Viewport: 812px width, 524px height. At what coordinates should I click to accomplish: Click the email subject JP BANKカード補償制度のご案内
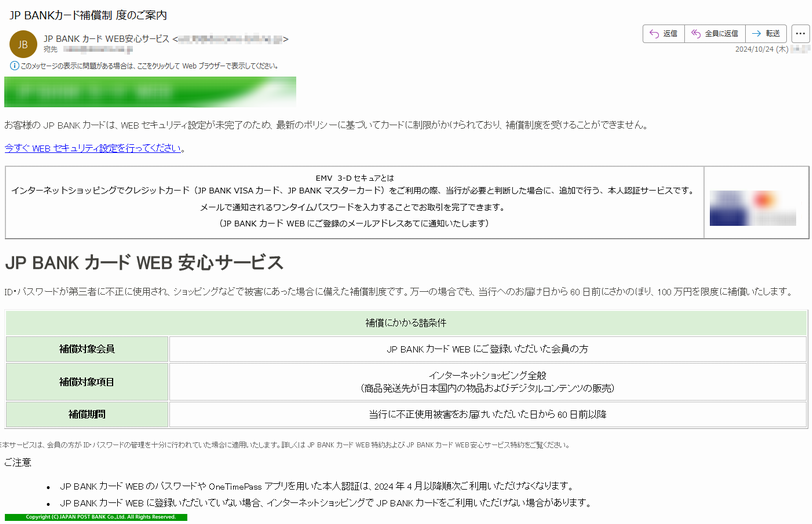point(88,15)
